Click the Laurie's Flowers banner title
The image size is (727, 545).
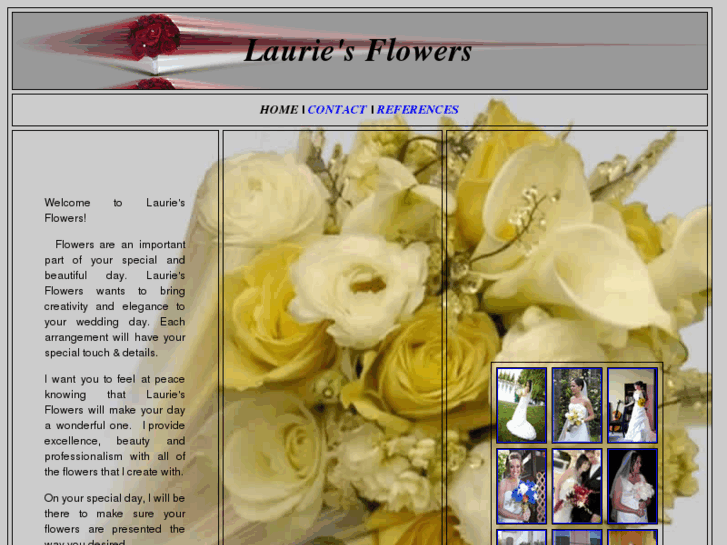point(357,50)
